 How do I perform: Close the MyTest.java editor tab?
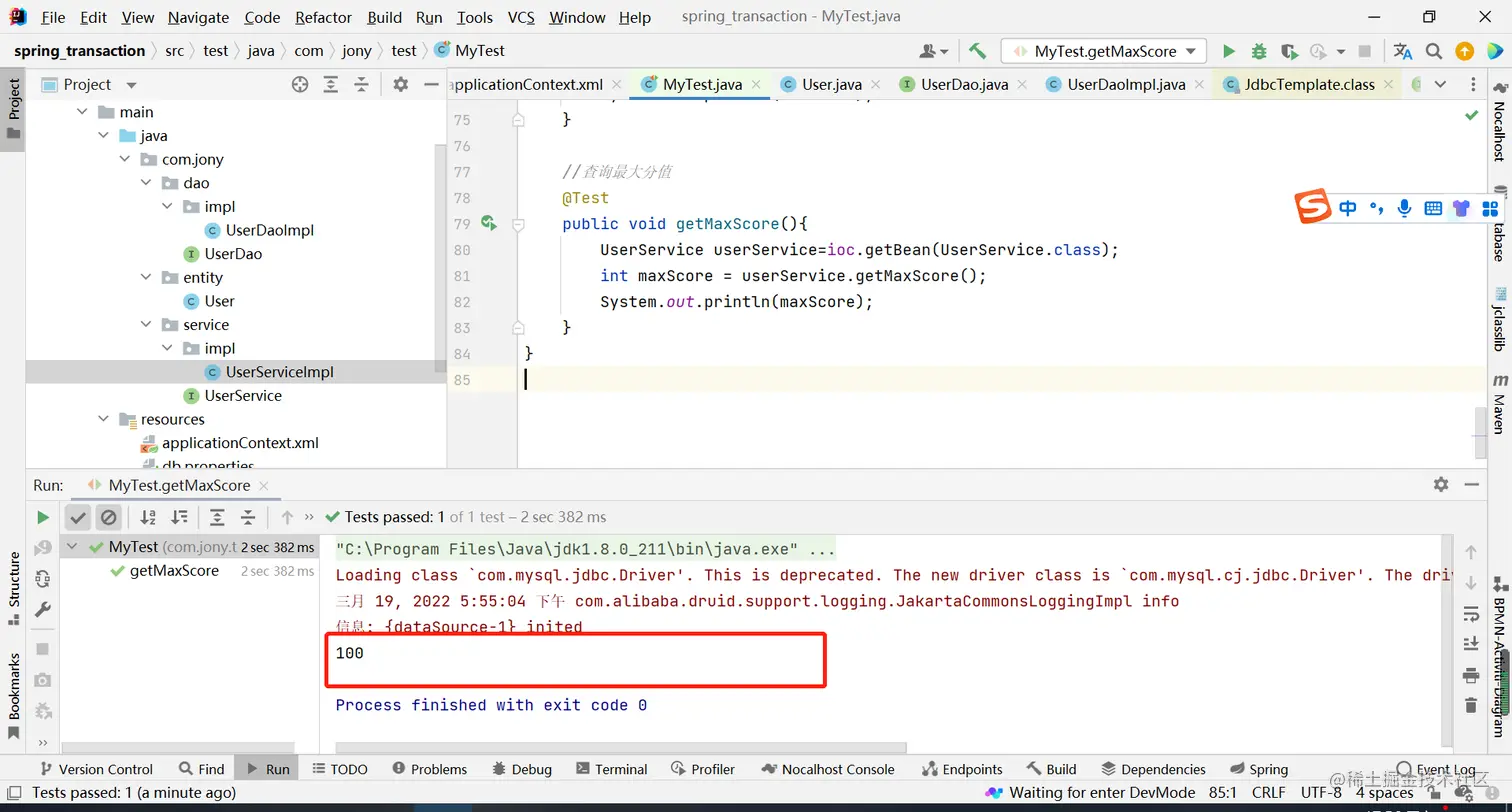(755, 85)
